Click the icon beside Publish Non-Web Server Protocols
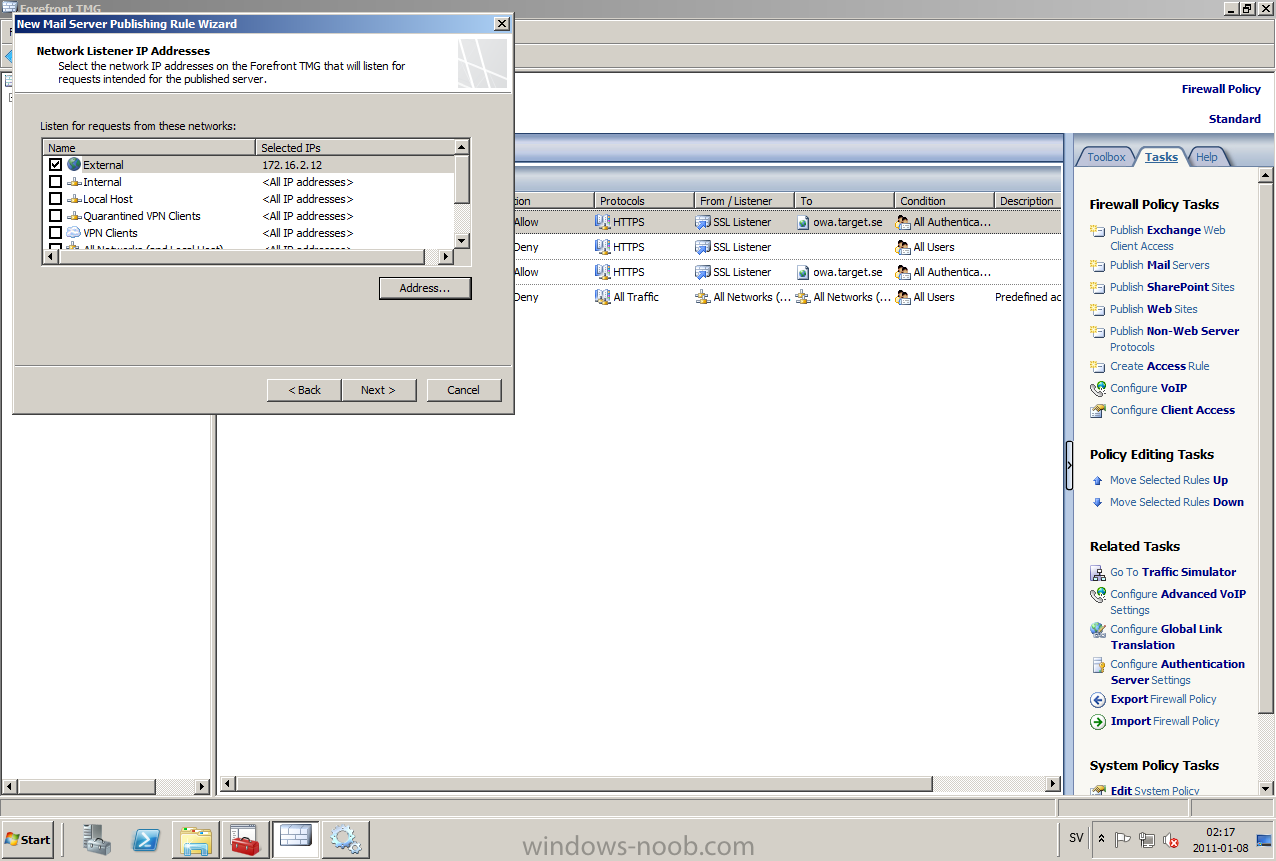This screenshot has height=861, width=1276. pyautogui.click(x=1098, y=332)
